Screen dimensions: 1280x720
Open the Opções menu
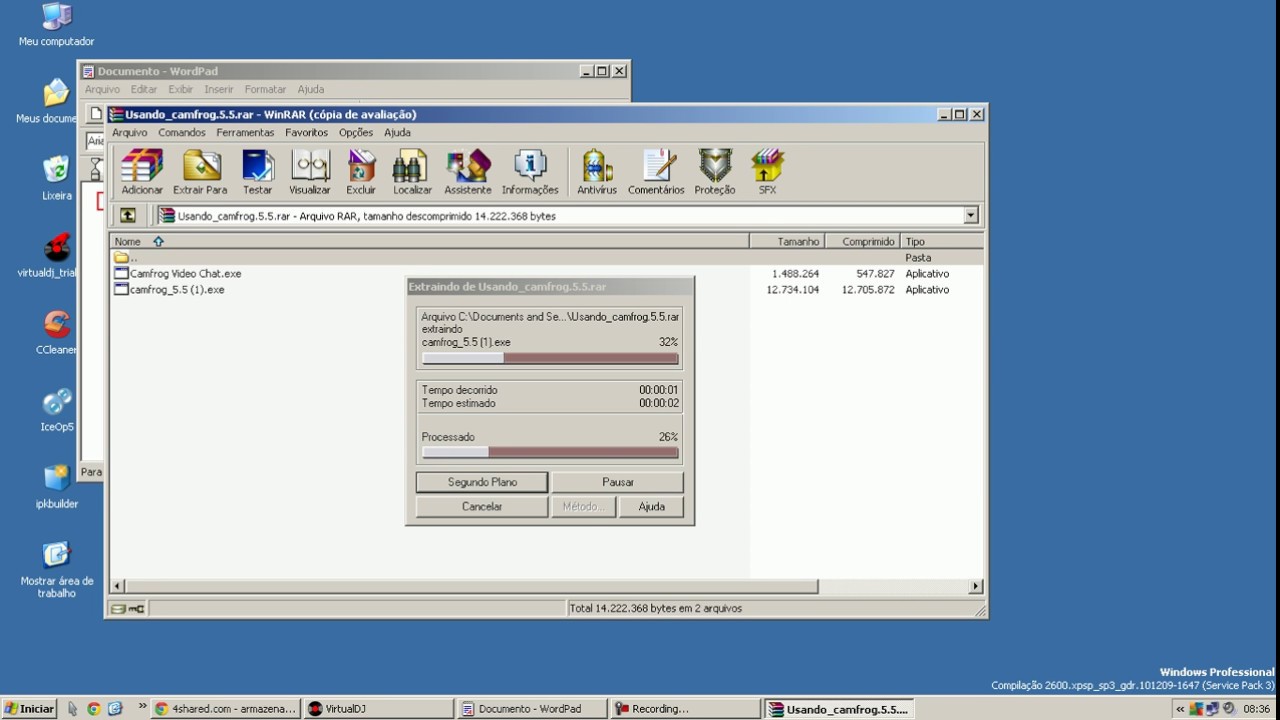(355, 132)
